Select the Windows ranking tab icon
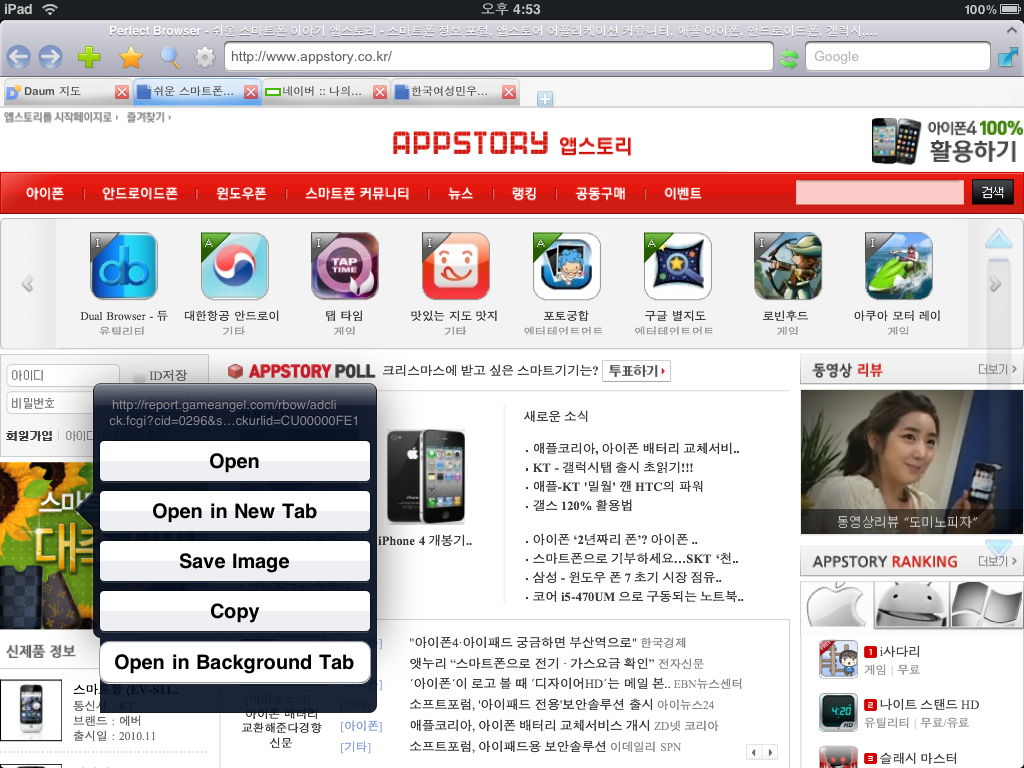The width and height of the screenshot is (1024, 768). point(985,605)
